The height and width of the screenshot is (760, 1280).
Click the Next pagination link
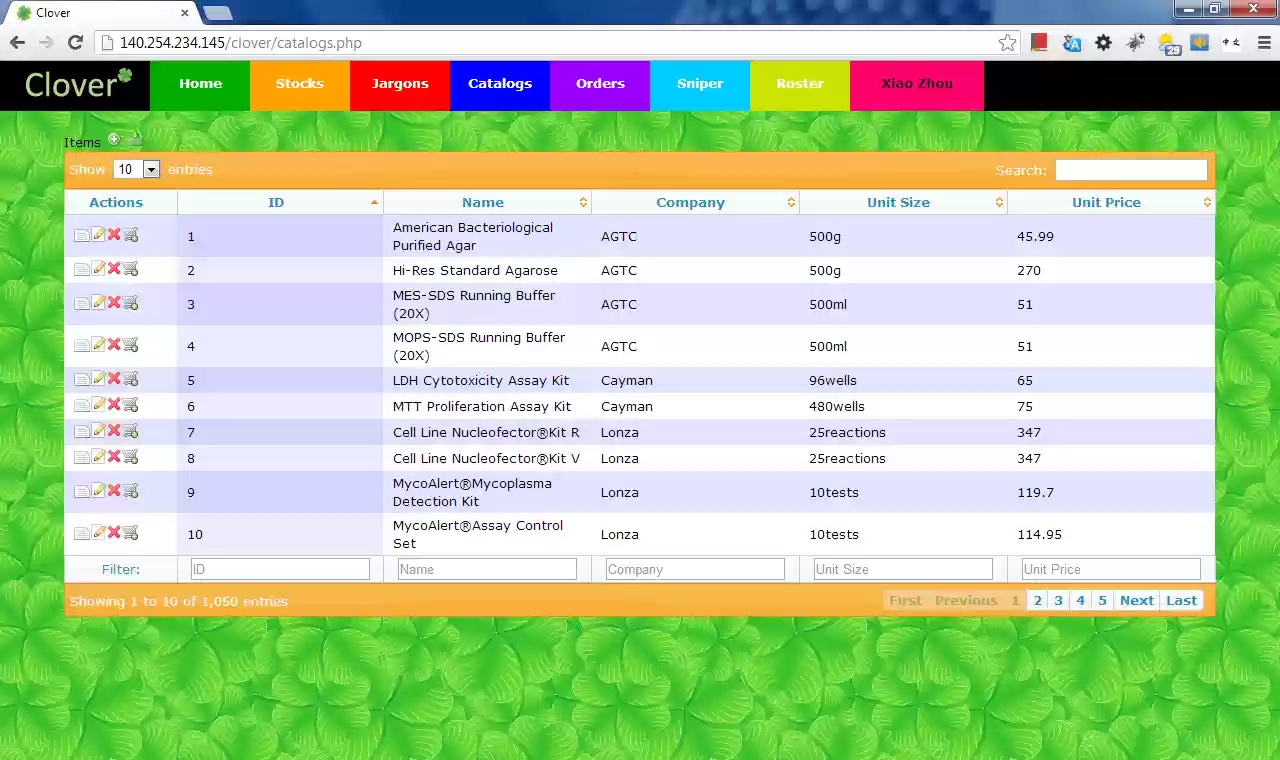pyautogui.click(x=1136, y=600)
